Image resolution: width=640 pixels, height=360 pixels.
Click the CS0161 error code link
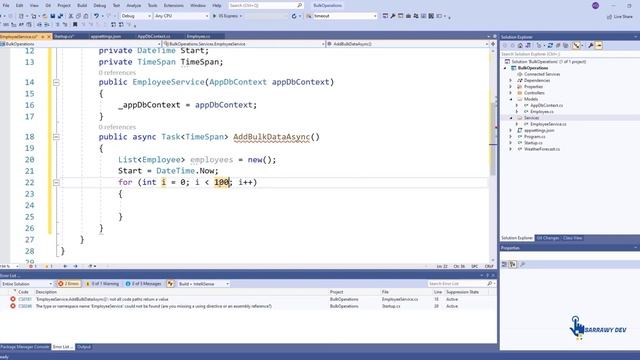(24, 299)
